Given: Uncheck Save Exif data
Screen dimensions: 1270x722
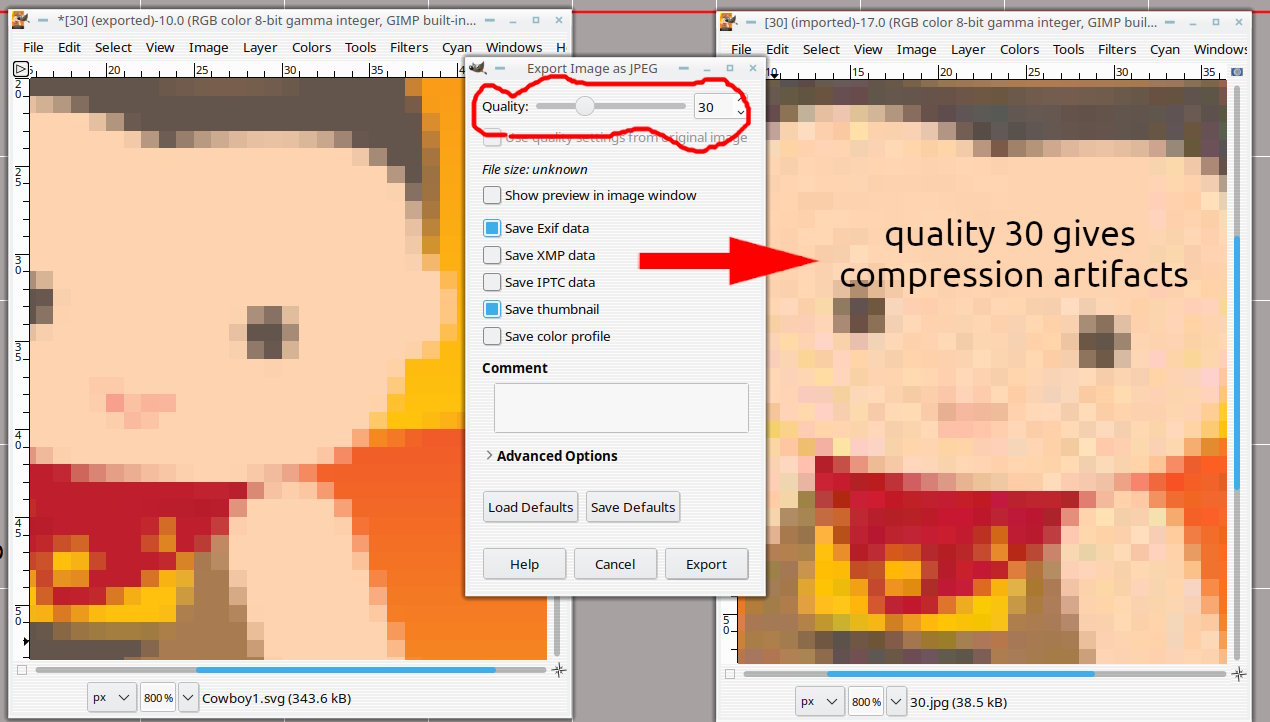Looking at the screenshot, I should [x=492, y=228].
